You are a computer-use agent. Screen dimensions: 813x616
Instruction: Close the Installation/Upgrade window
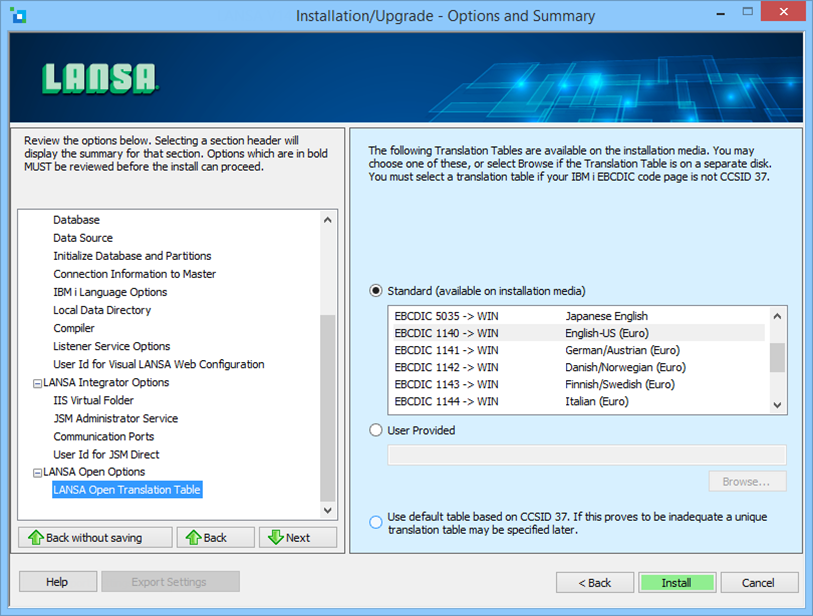pyautogui.click(x=783, y=11)
